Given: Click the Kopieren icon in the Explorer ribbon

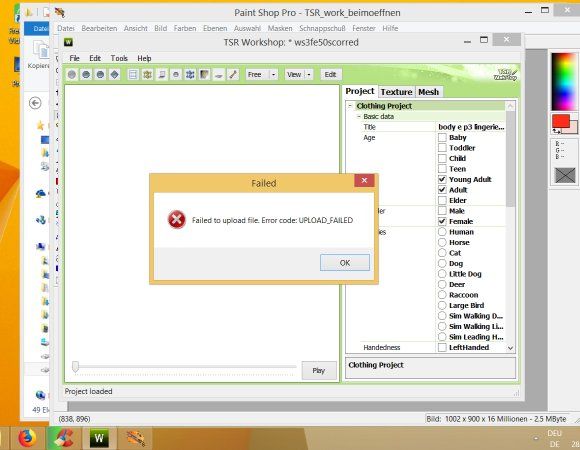Looking at the screenshot, I should pyautogui.click(x=41, y=51).
